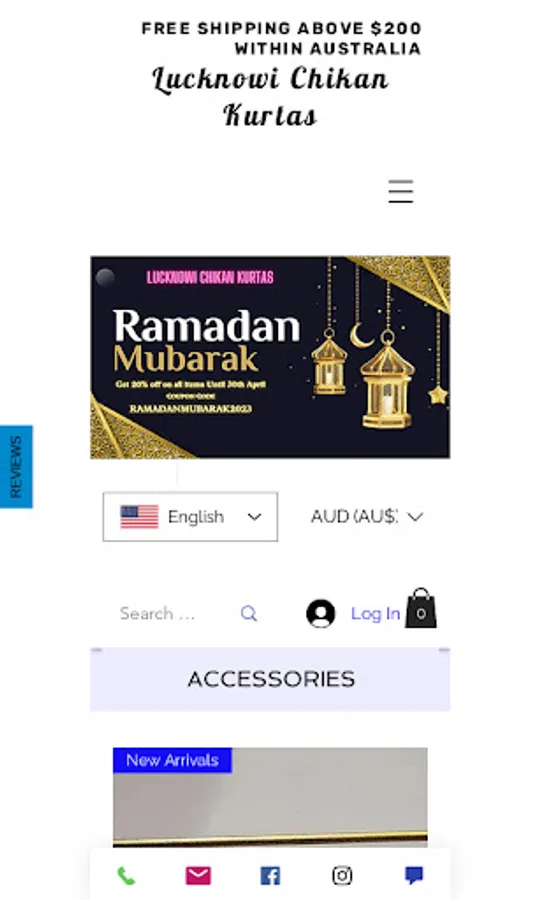Open the blue REVIEWS side tab
Image resolution: width=540 pixels, height=900 pixels.
tap(16, 467)
